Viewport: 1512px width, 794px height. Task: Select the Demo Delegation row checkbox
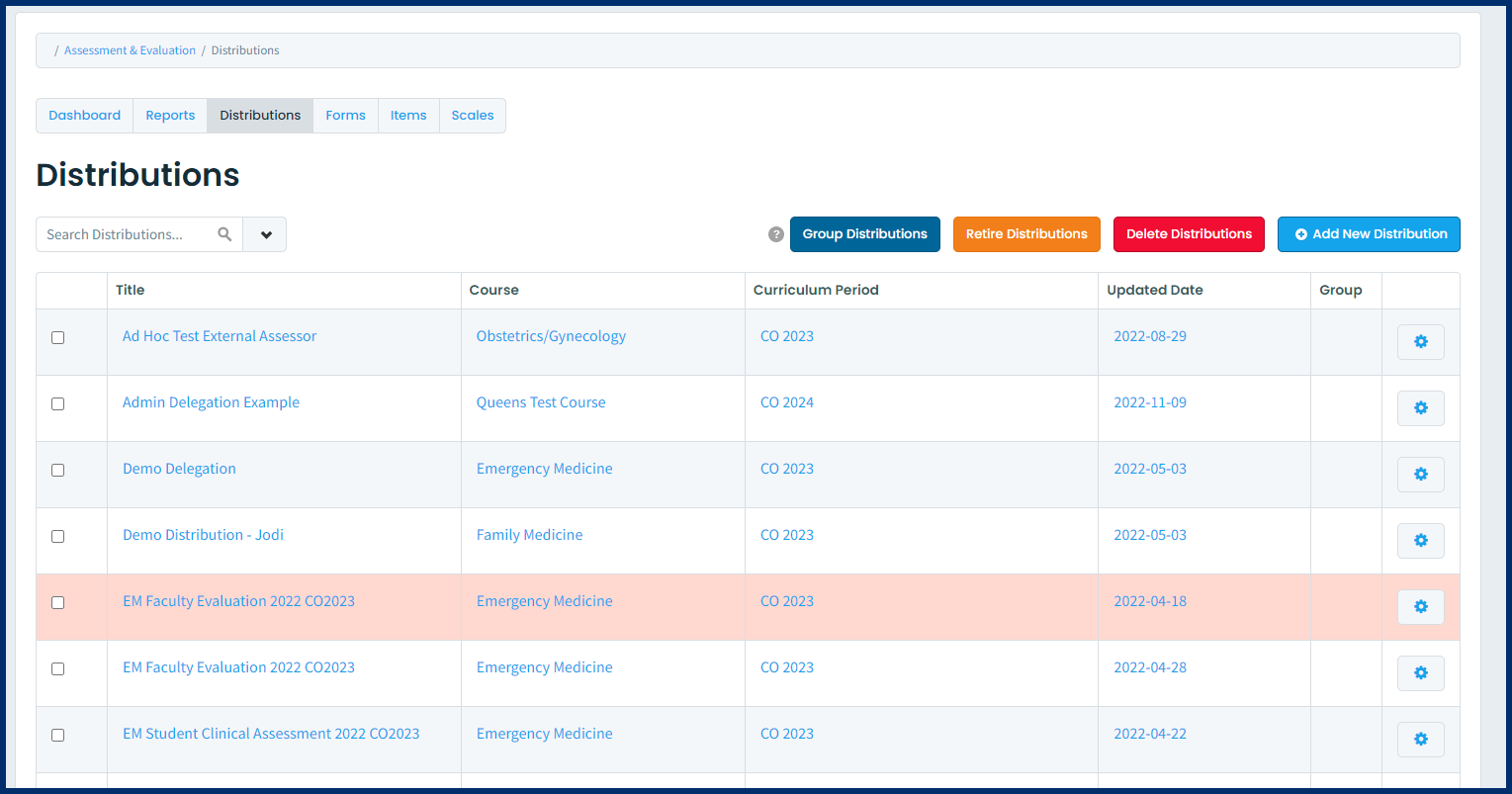click(57, 470)
